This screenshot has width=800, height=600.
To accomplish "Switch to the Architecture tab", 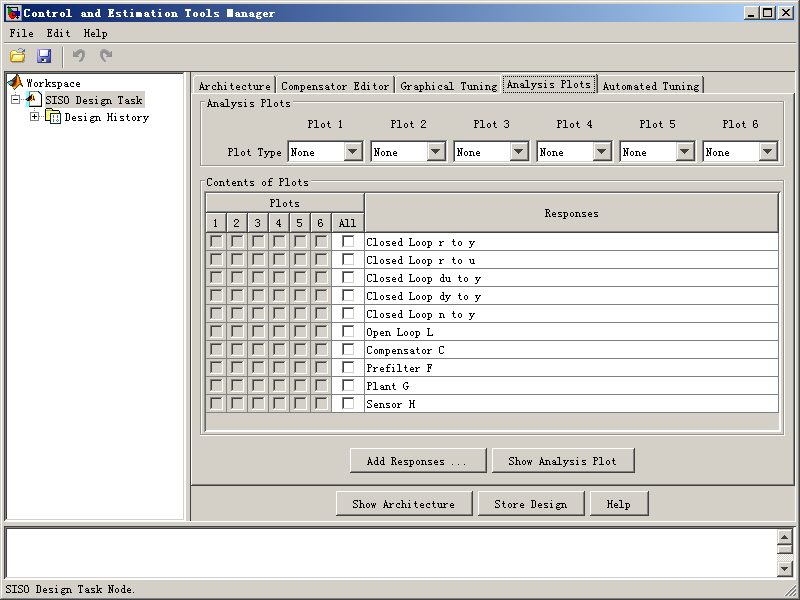I will point(234,86).
